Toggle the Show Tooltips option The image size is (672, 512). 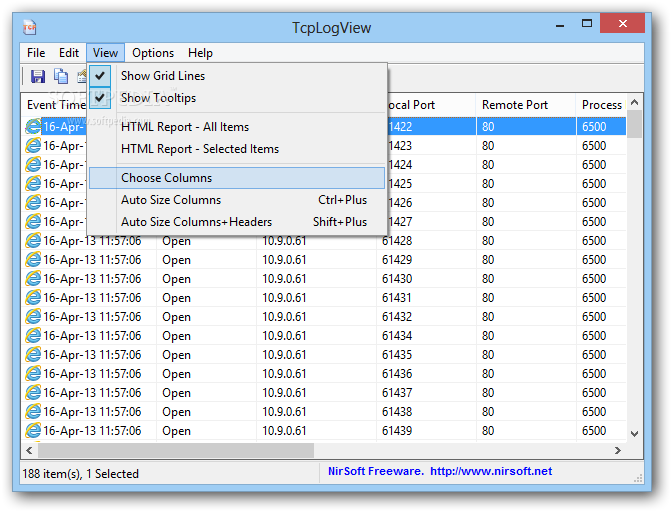(237, 98)
